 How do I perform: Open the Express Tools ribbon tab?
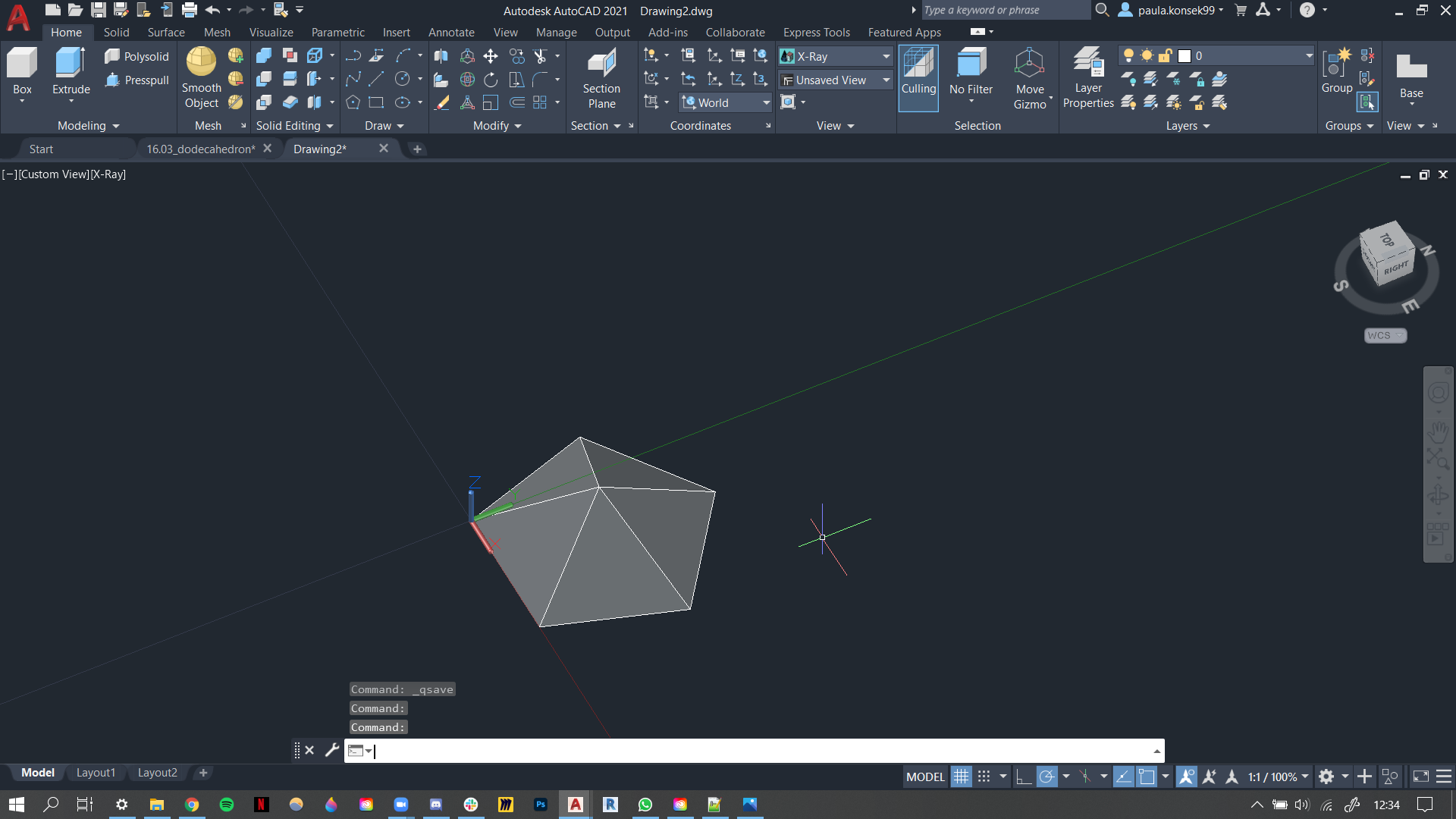pos(816,32)
